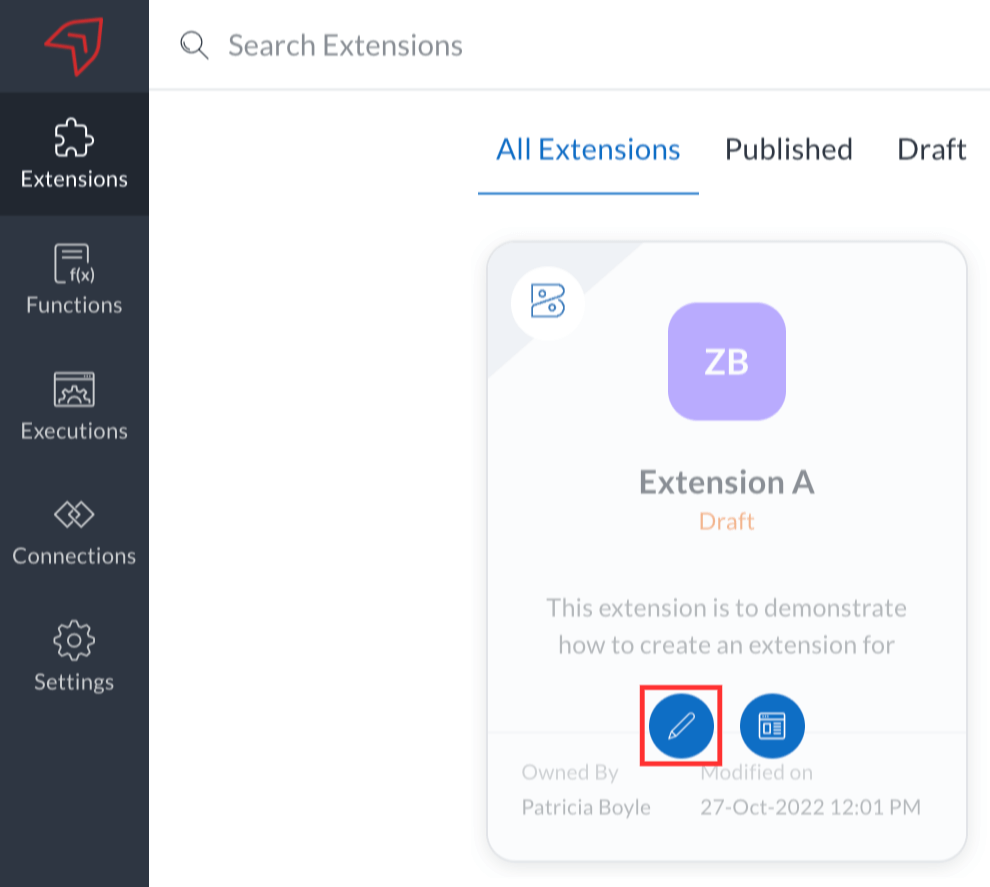Click the modified date text
Image resolution: width=990 pixels, height=887 pixels.
tap(810, 807)
